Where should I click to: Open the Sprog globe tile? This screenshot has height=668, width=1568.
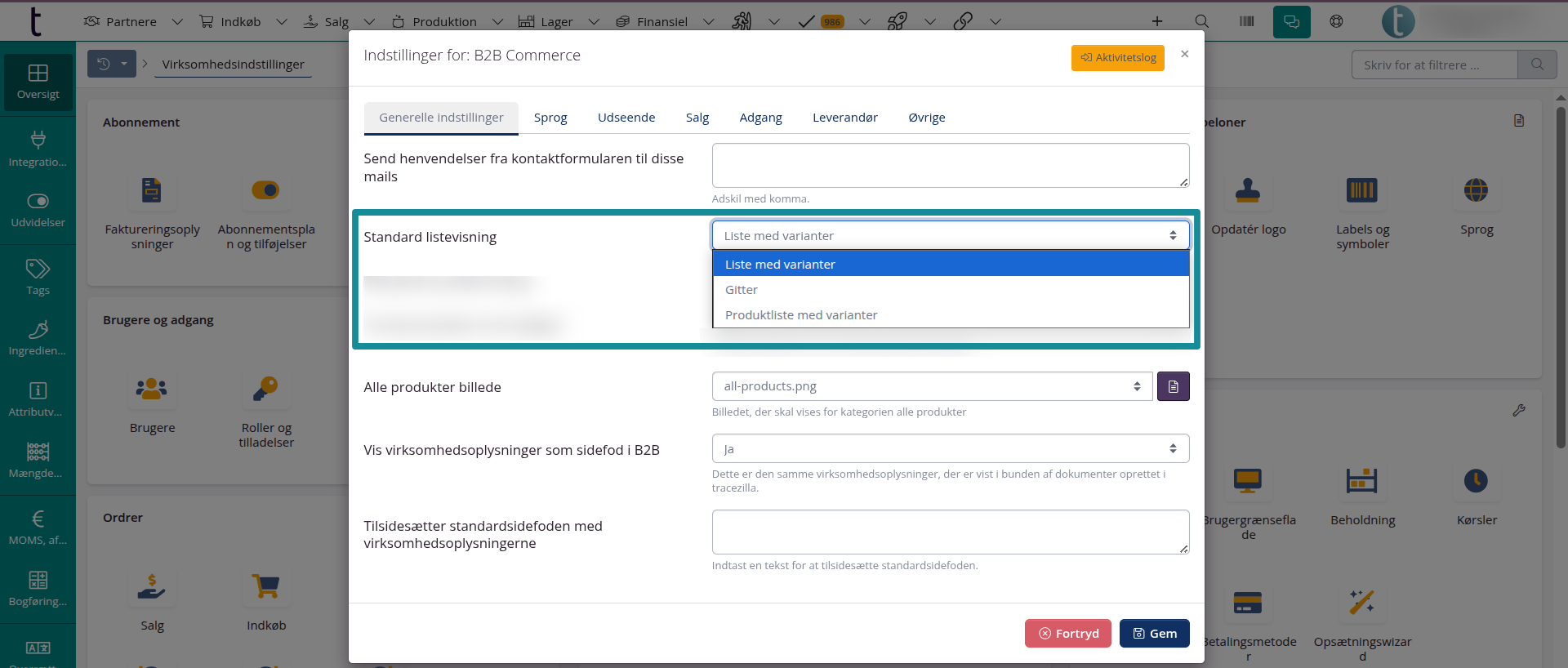1477,206
